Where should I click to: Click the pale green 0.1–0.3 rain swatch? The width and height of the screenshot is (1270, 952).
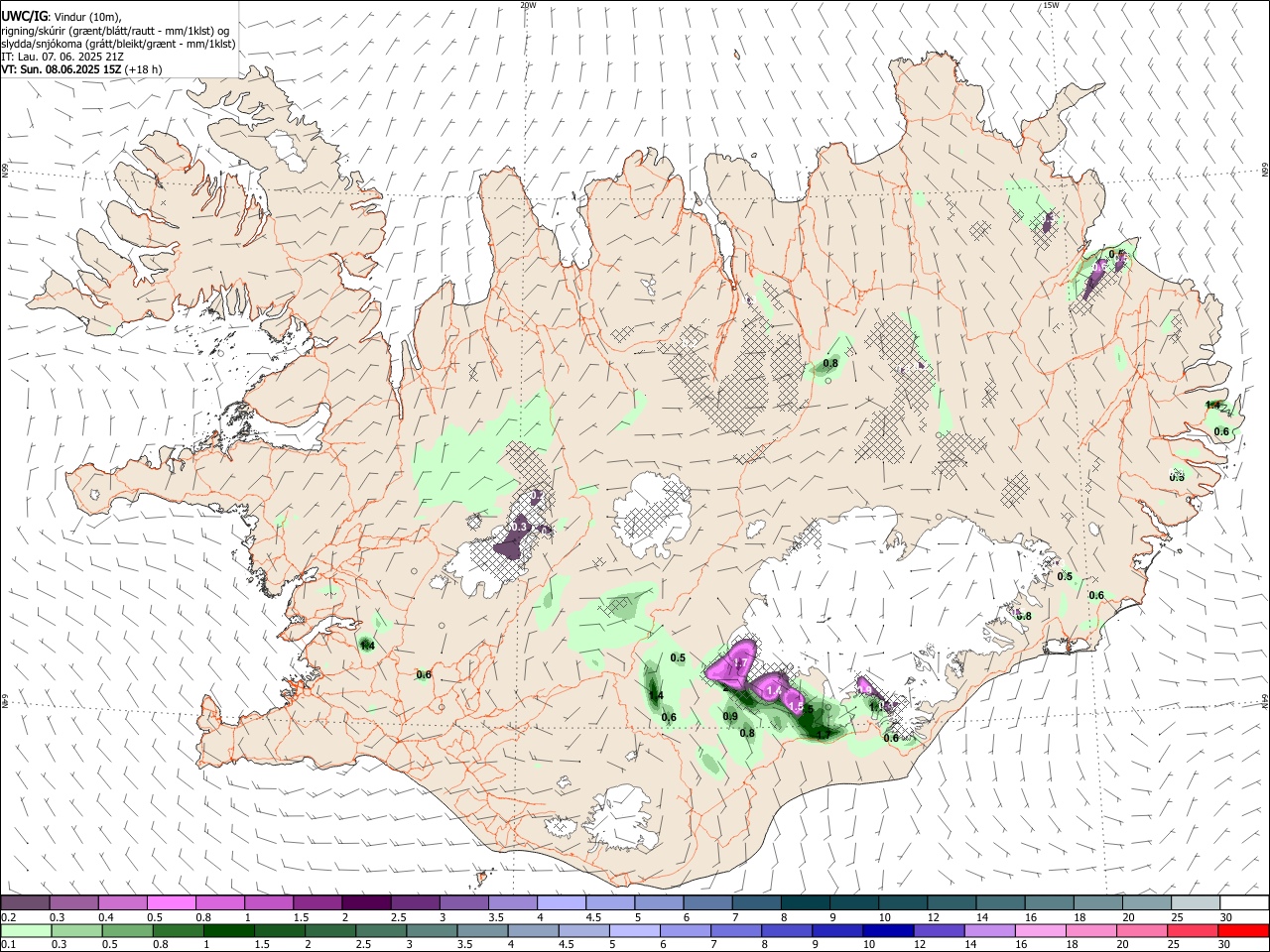26,930
